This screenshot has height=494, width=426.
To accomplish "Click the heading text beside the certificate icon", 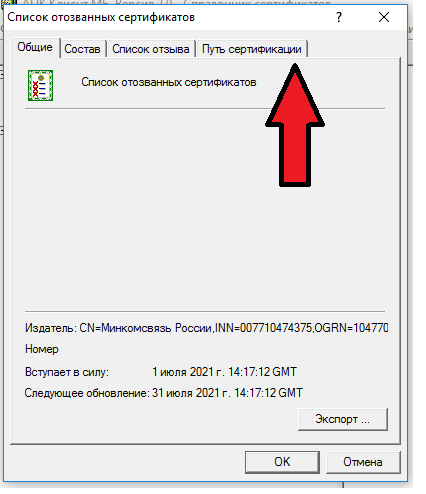I will (x=169, y=82).
